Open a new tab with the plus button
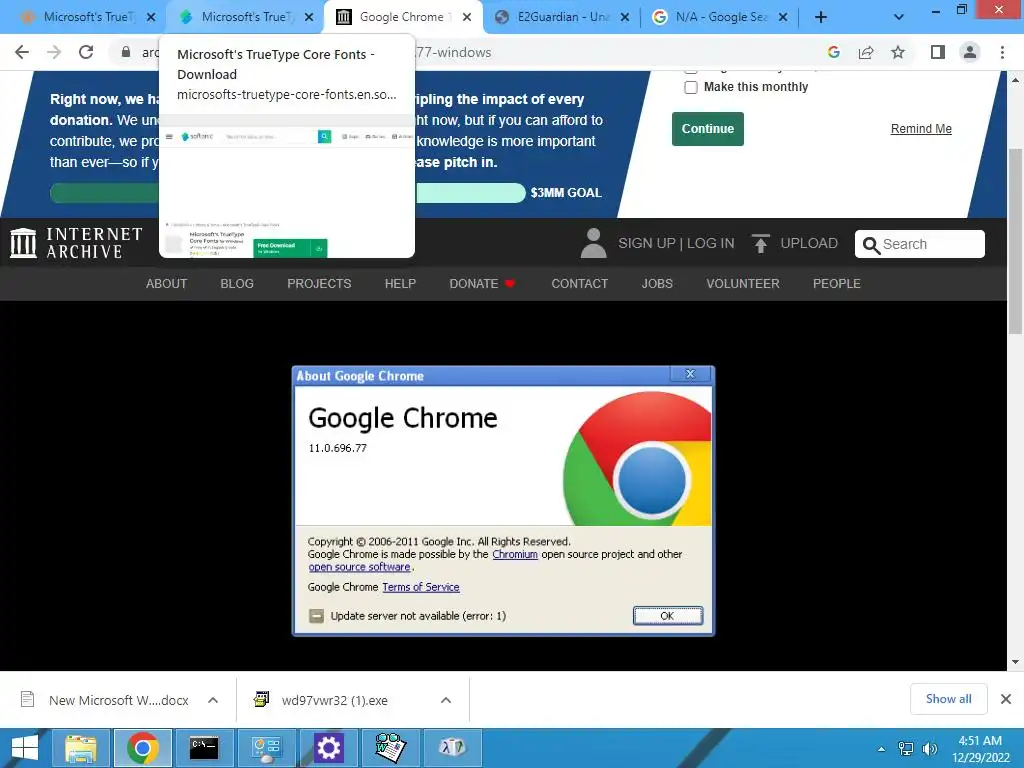This screenshot has width=1024, height=768. [x=821, y=18]
